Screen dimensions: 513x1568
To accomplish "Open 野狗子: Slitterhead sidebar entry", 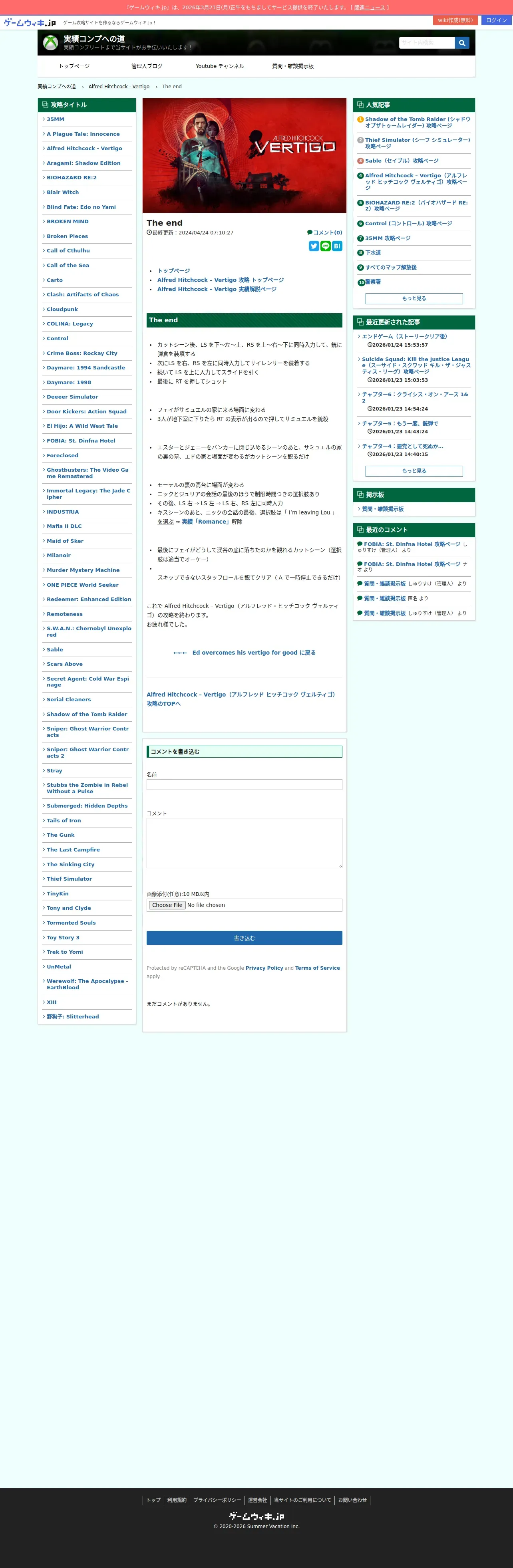I will tap(72, 1016).
